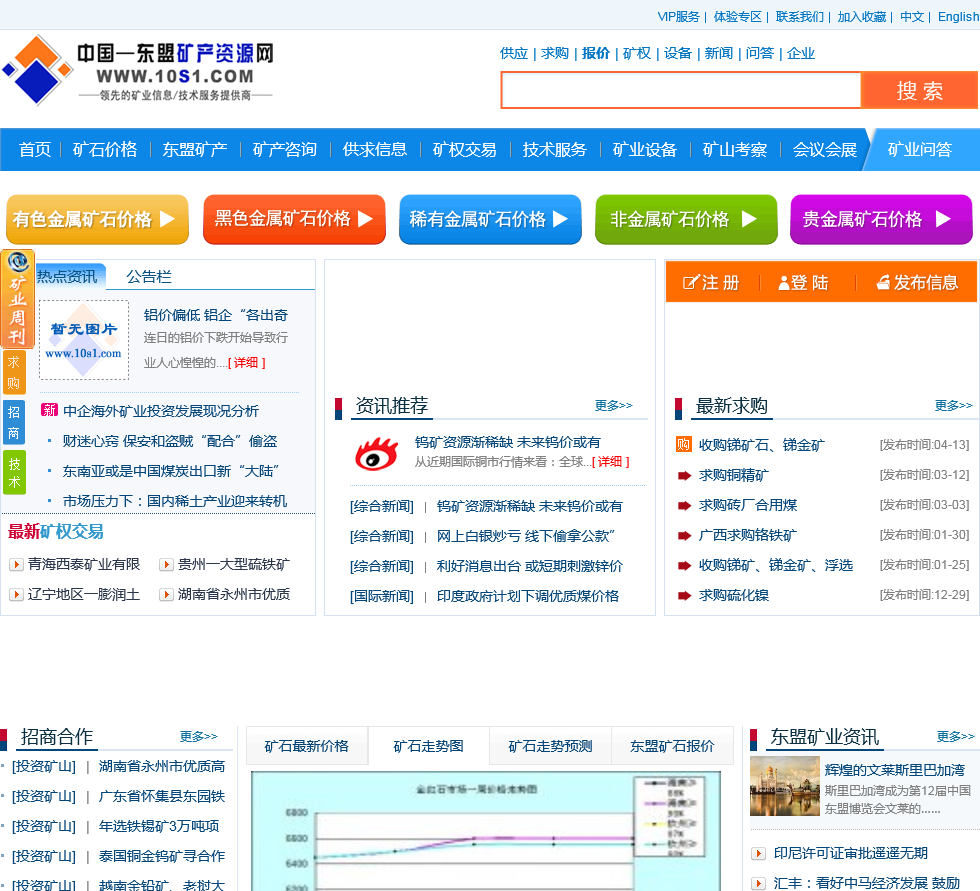Click the red arrow beside 求购铜精矿
980x891 pixels.
684,475
